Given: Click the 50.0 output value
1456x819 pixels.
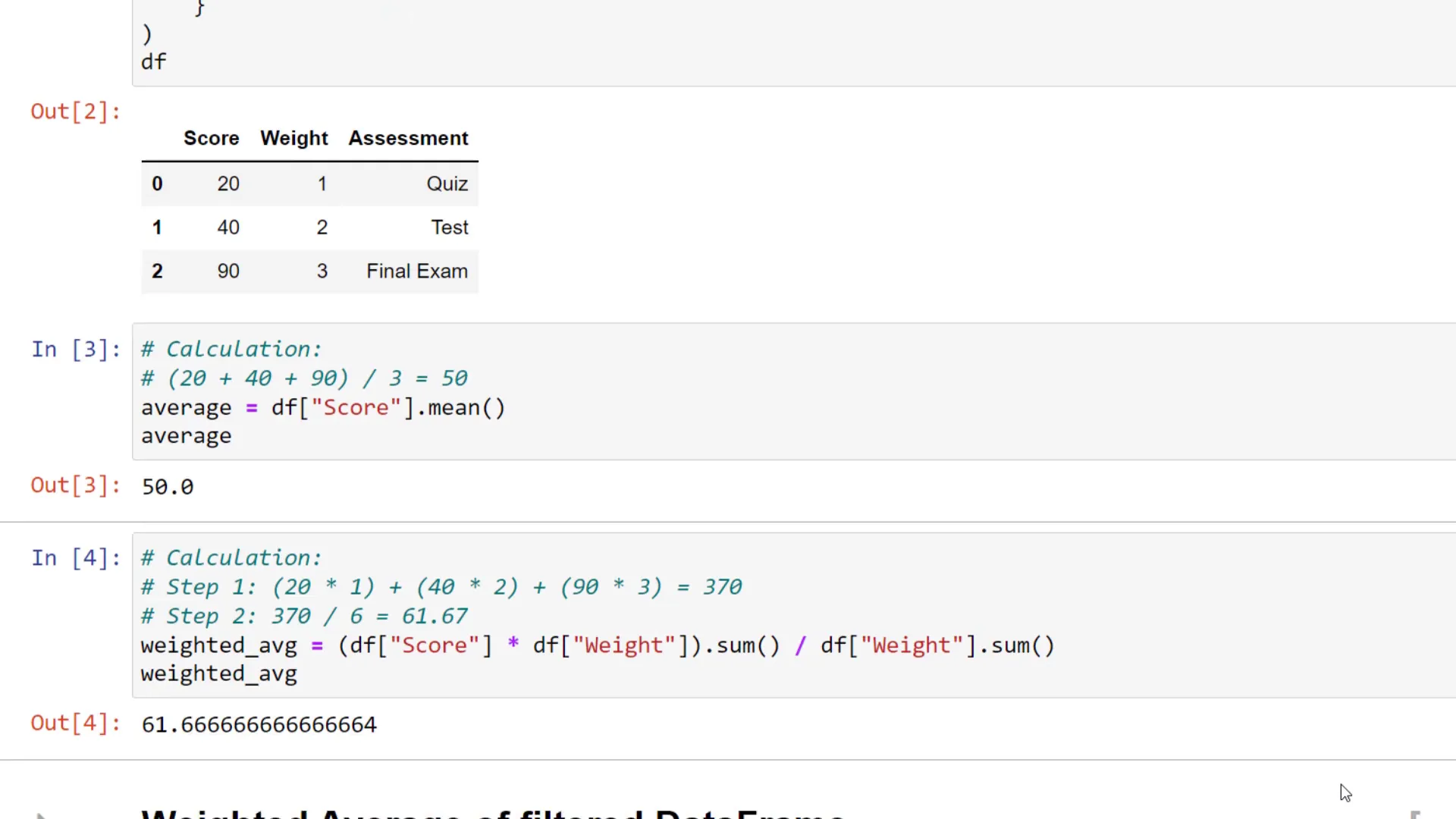Looking at the screenshot, I should pos(167,486).
